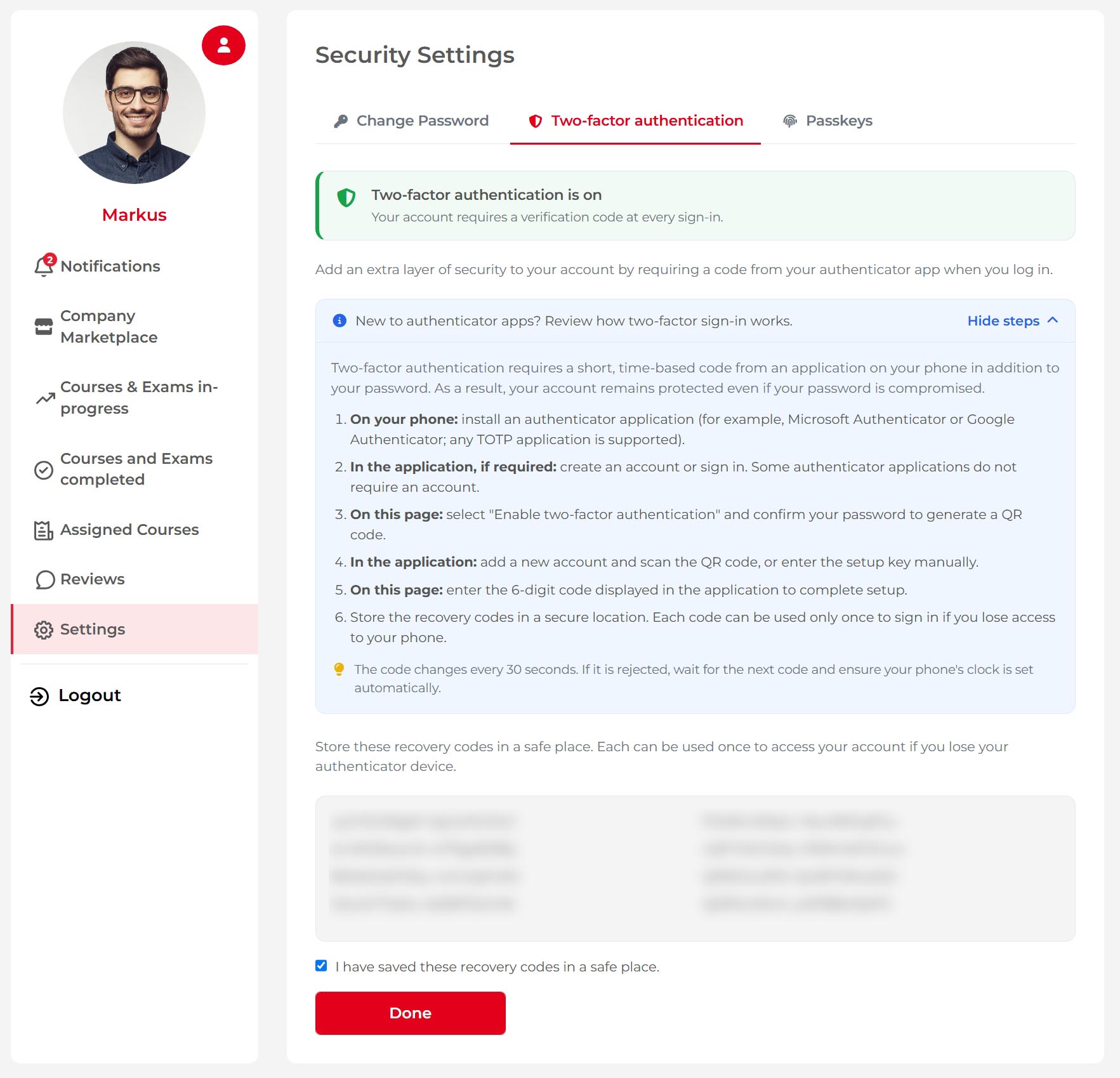Screen dimensions: 1120x1078
Task: Click the Logout arrow icon
Action: click(39, 696)
